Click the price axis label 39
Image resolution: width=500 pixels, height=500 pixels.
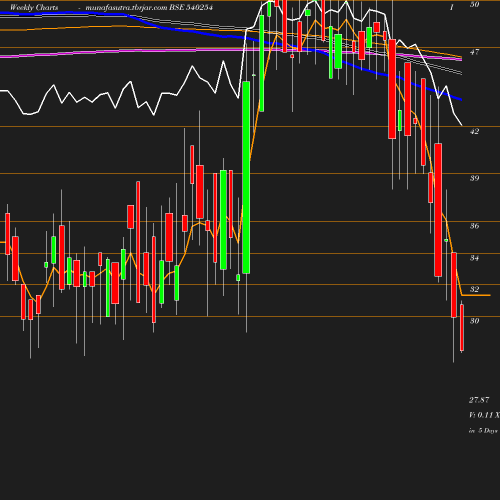click(474, 178)
